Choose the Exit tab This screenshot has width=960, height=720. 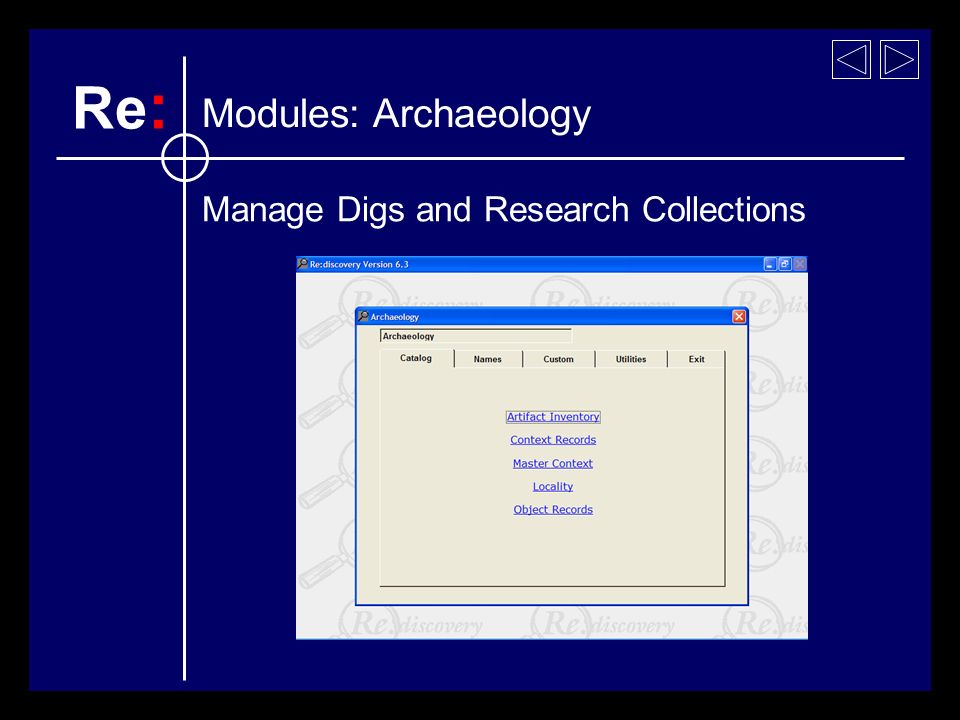(x=697, y=359)
